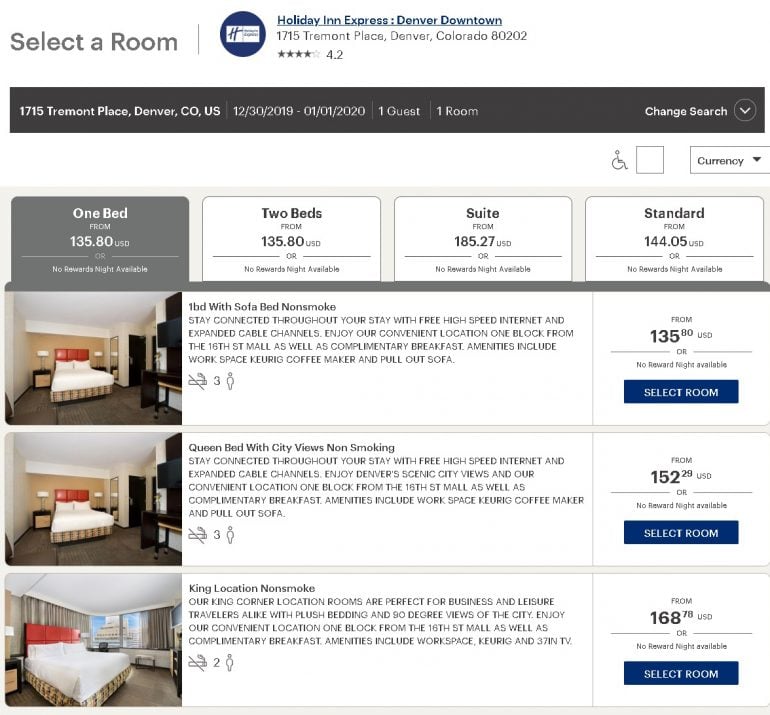Image resolution: width=770 pixels, height=715 pixels.
Task: Click the no-smoking icon for Queen Bed room
Action: coord(198,535)
